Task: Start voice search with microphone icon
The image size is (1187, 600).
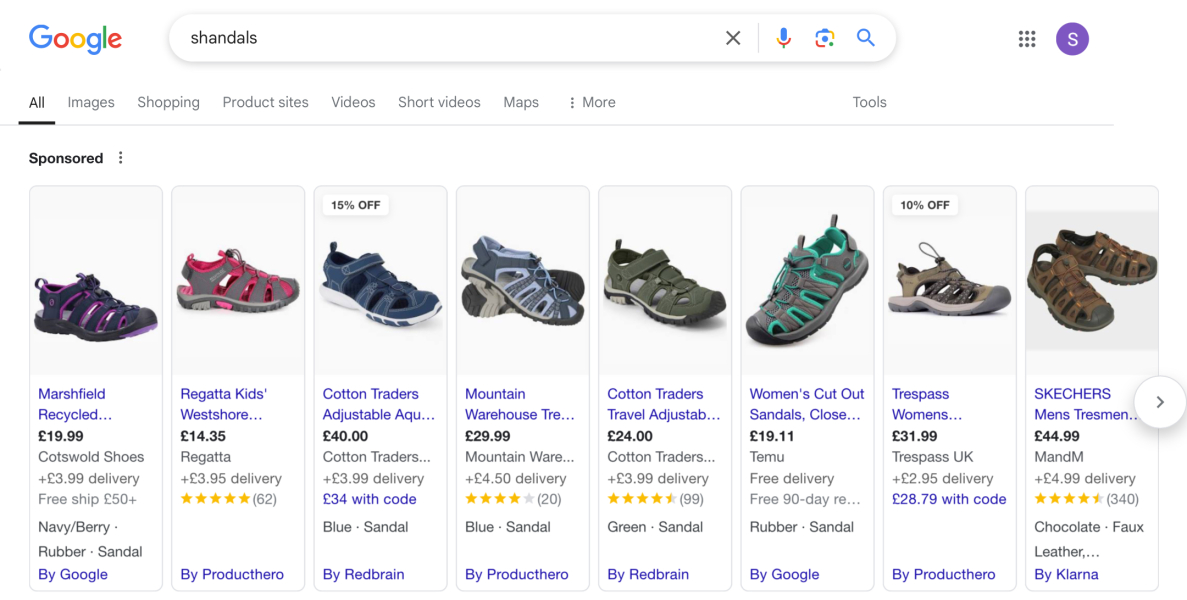Action: (x=784, y=38)
